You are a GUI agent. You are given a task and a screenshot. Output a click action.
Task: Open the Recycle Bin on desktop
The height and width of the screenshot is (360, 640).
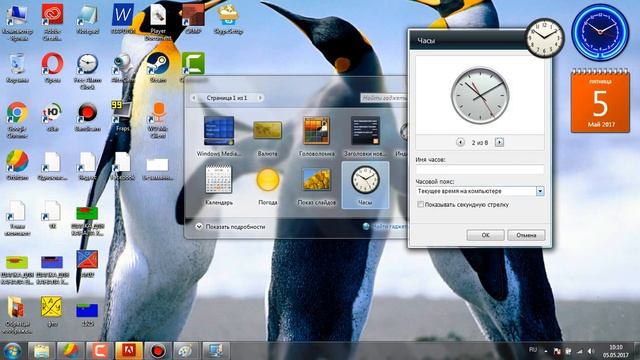click(17, 68)
